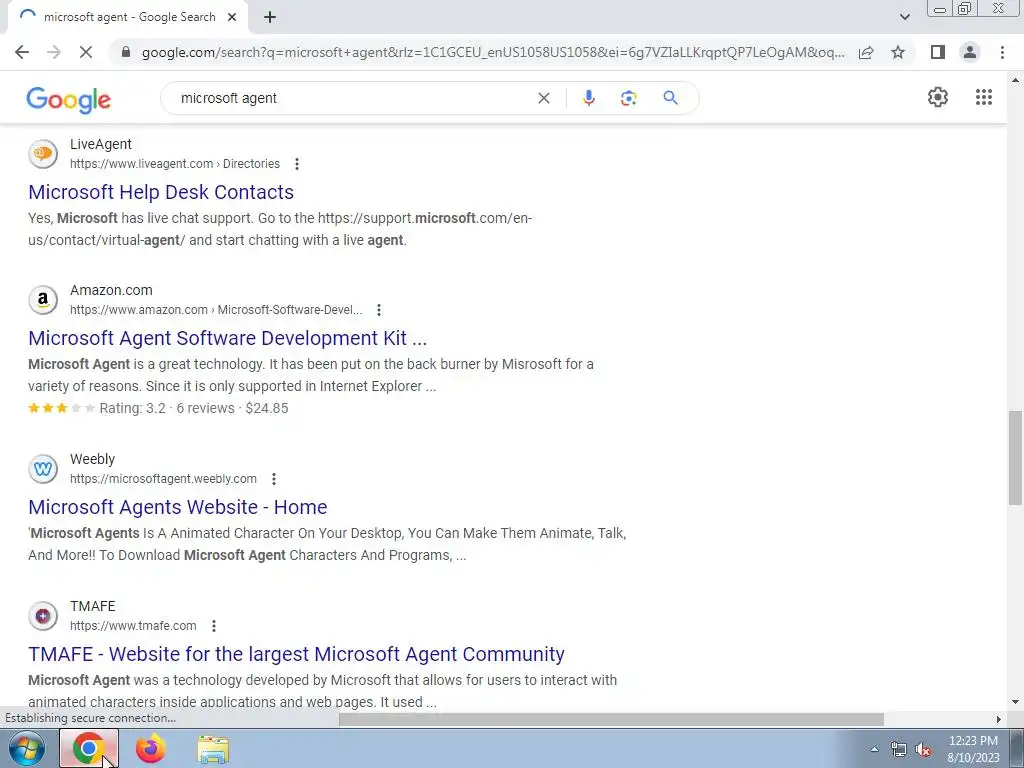Open Chrome three-dot menu
Viewport: 1024px width, 768px height.
pos(1002,52)
